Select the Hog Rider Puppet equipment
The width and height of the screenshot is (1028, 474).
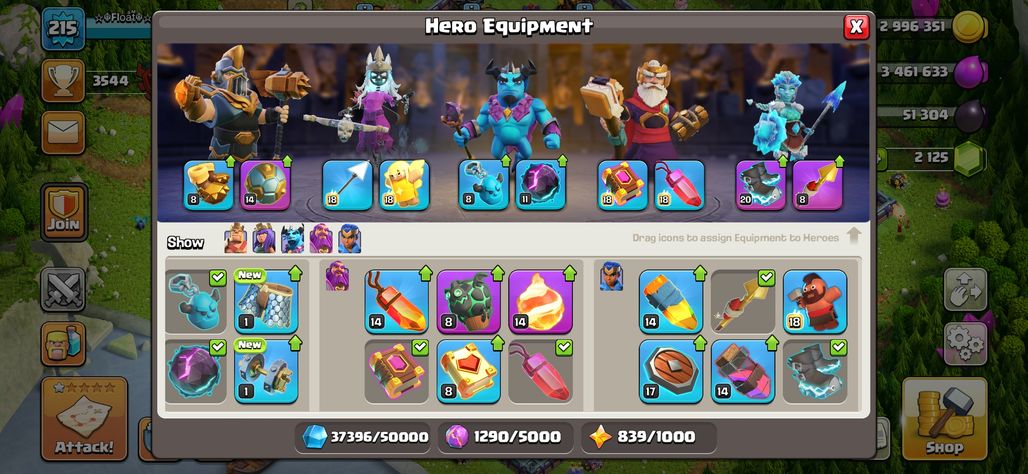[x=815, y=301]
